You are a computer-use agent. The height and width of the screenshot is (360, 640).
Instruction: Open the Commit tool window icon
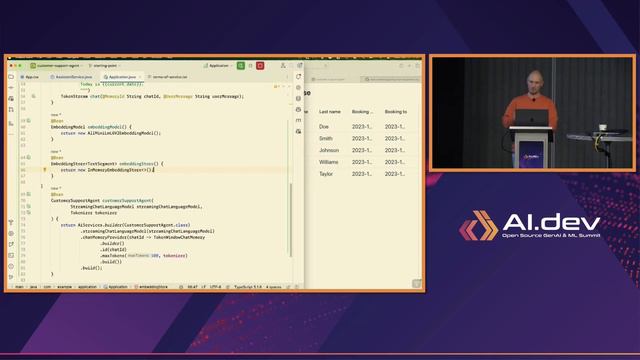[11, 87]
